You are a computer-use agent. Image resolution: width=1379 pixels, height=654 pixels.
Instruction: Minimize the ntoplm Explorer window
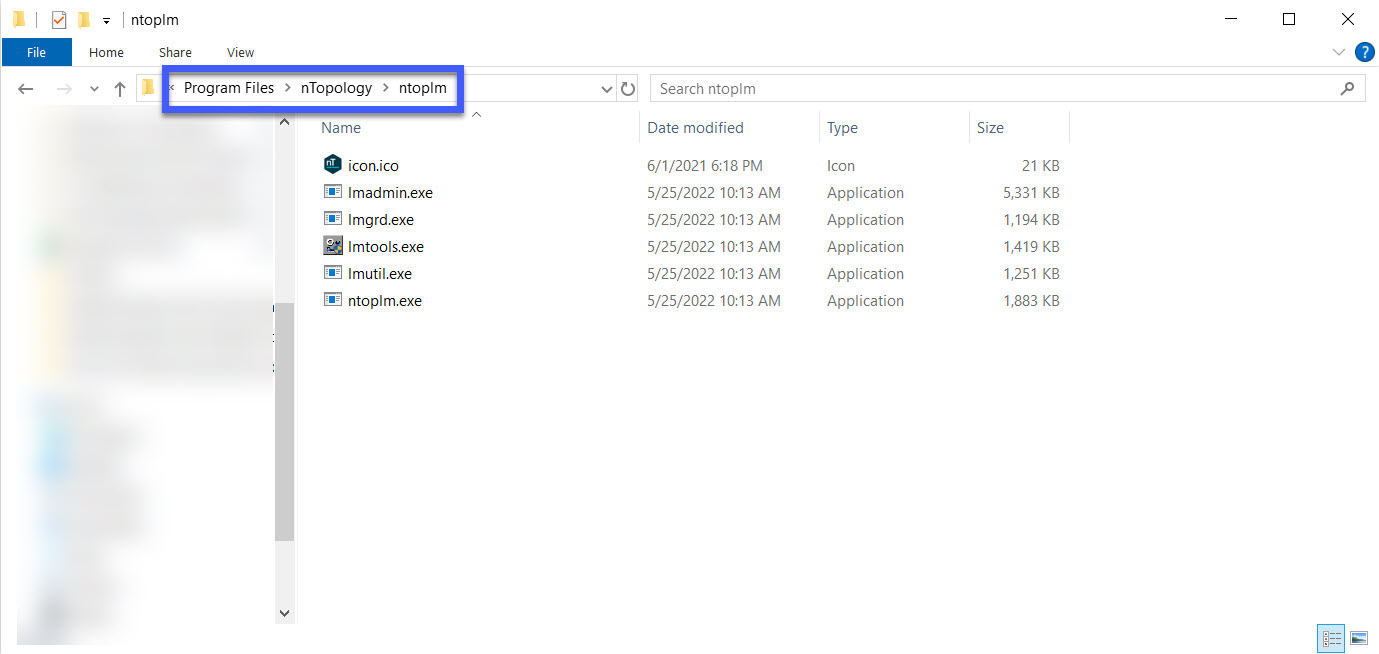point(1232,19)
